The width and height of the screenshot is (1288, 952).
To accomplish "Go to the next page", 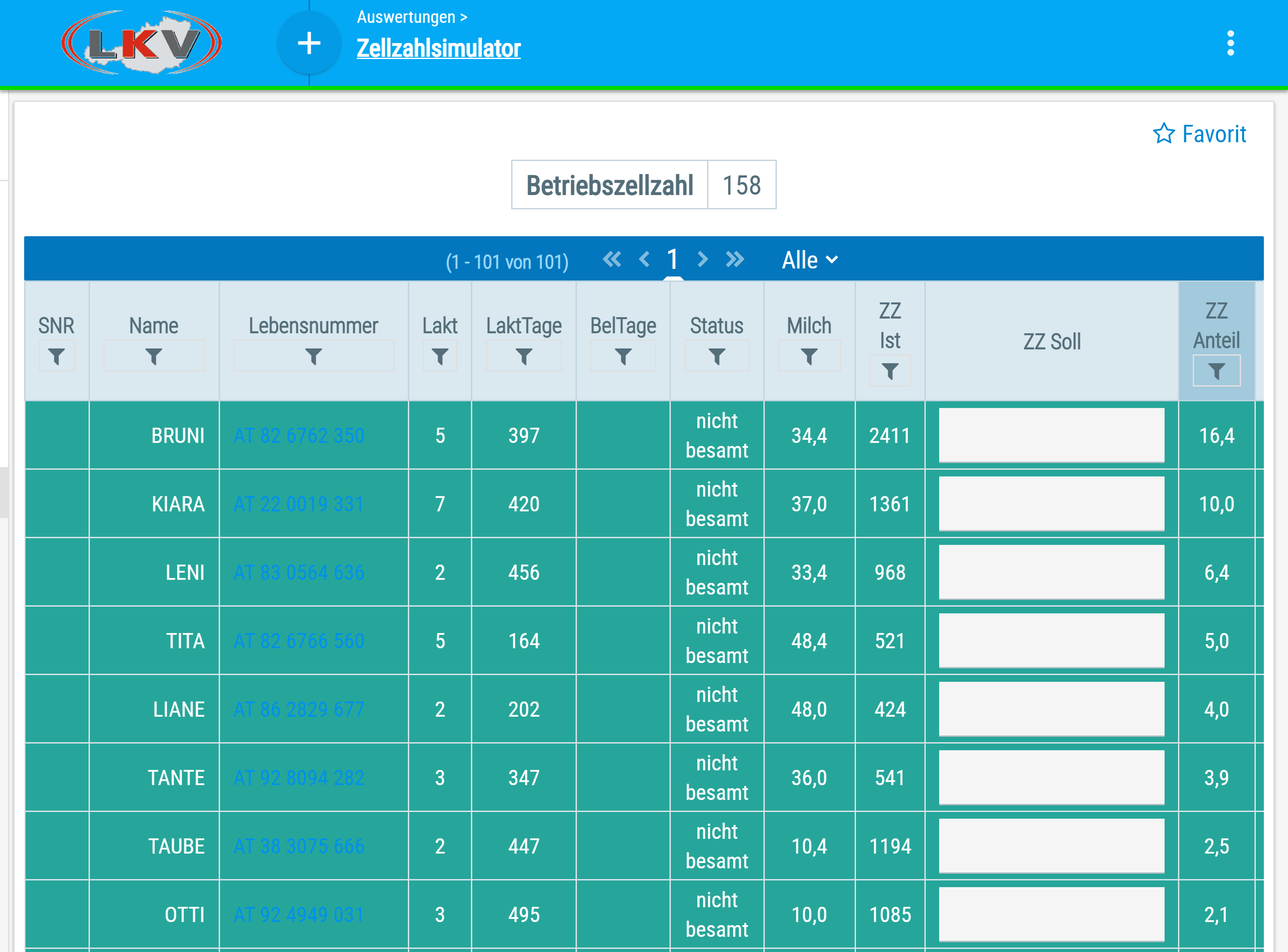I will [702, 259].
